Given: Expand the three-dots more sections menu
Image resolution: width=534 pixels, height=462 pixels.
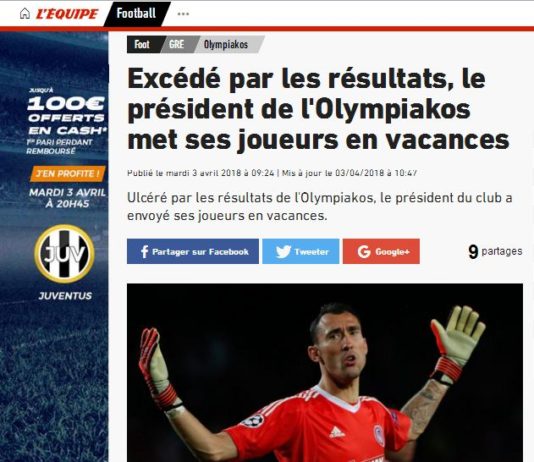Looking at the screenshot, I should (183, 14).
